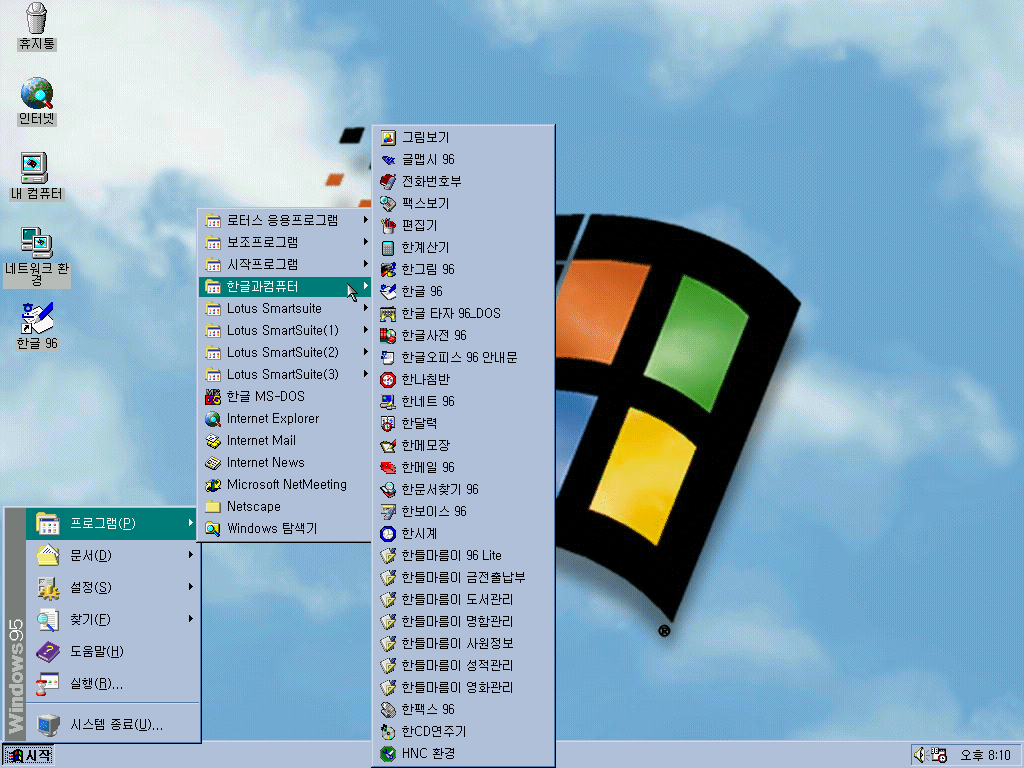Open volume control speaker tray icon
Viewport: 1024px width, 768px height.
pyautogui.click(x=920, y=756)
